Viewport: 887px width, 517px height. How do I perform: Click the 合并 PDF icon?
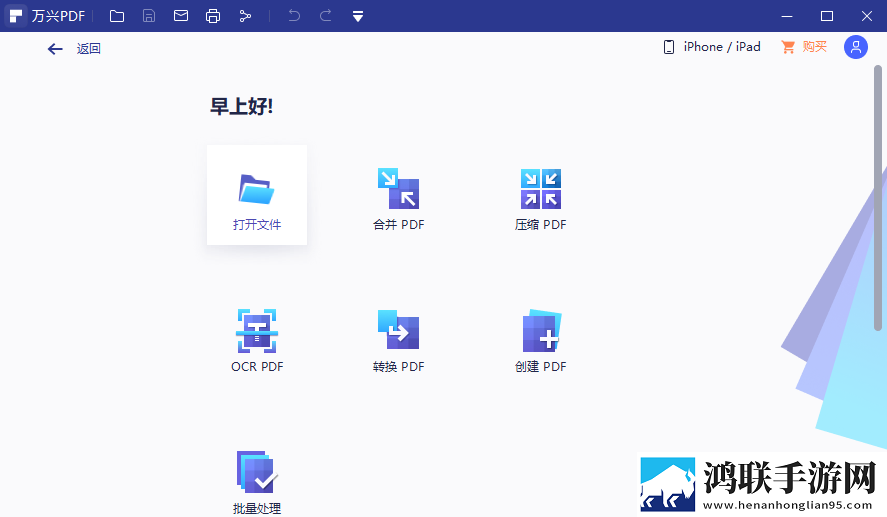click(398, 188)
